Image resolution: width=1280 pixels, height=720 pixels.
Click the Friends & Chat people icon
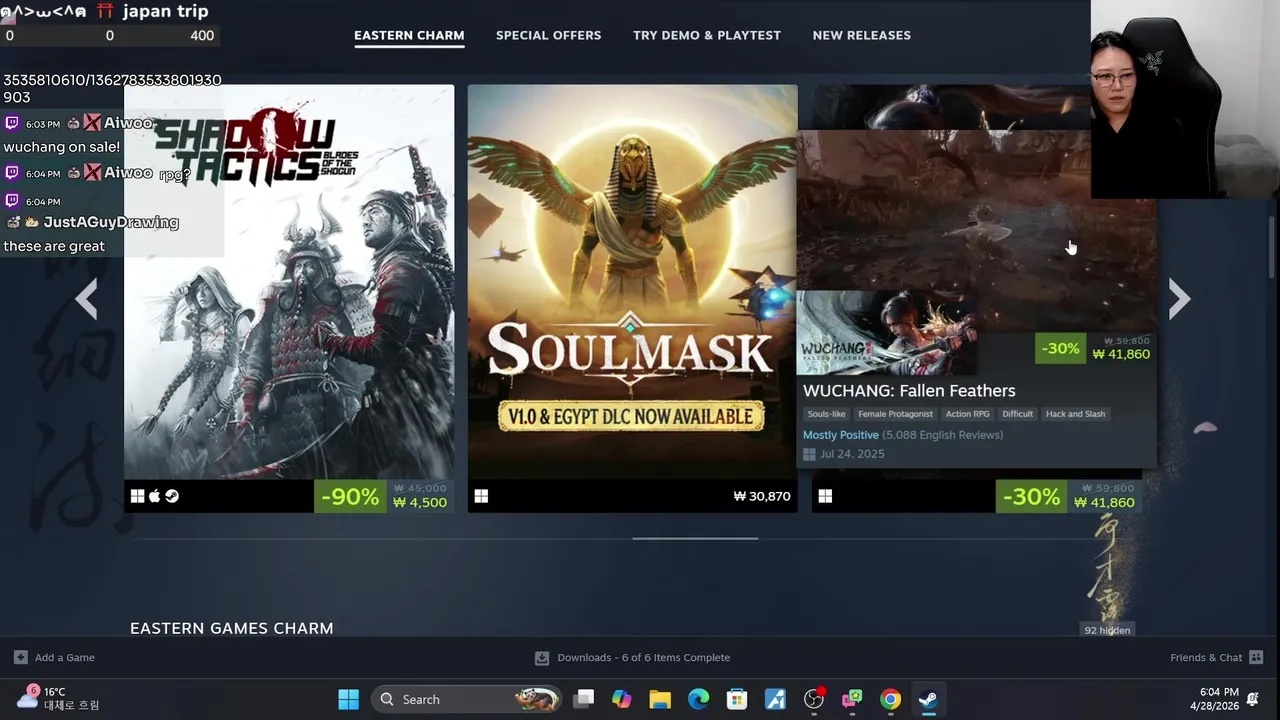(1256, 657)
